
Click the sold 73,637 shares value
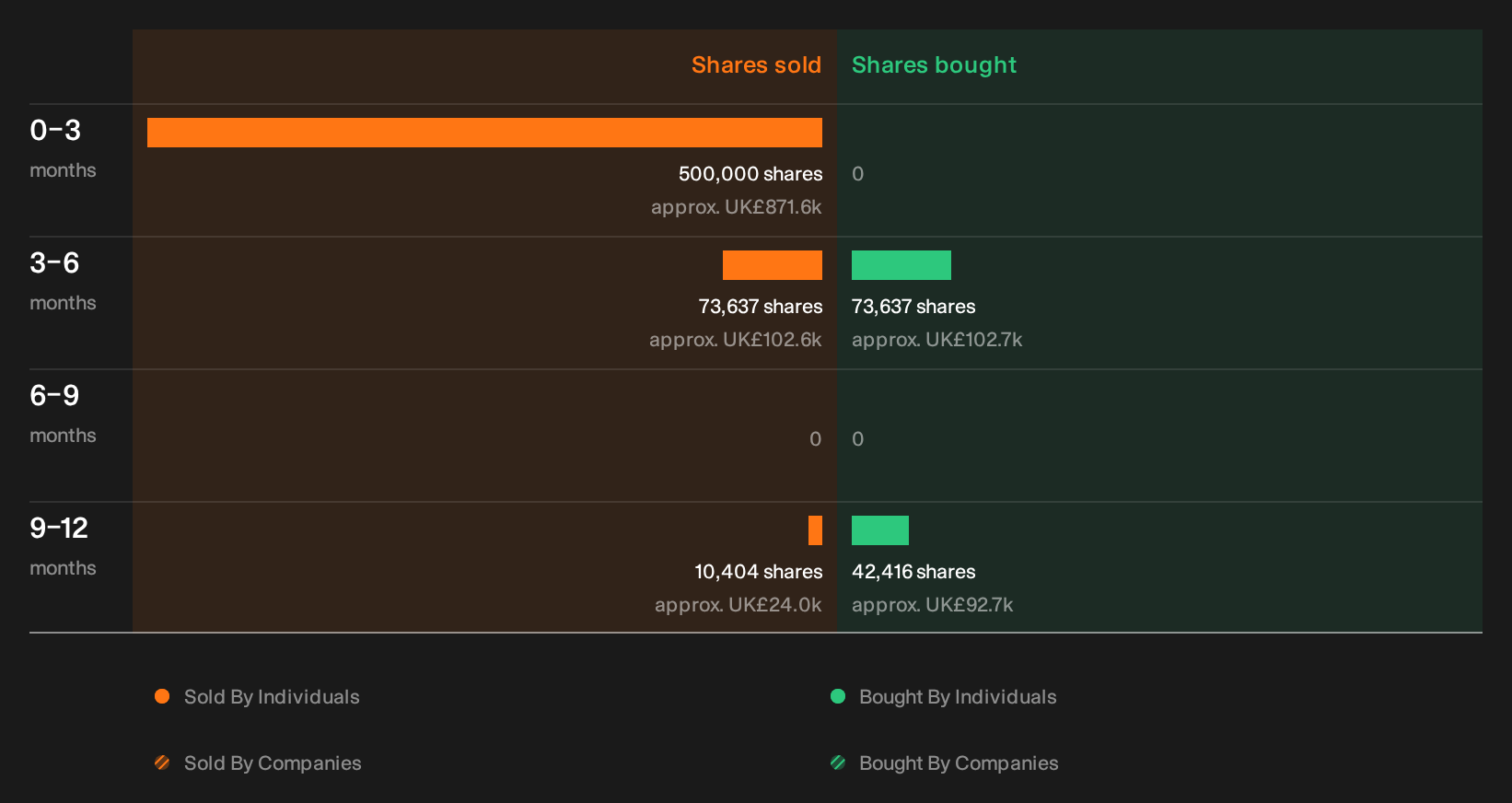(x=761, y=307)
